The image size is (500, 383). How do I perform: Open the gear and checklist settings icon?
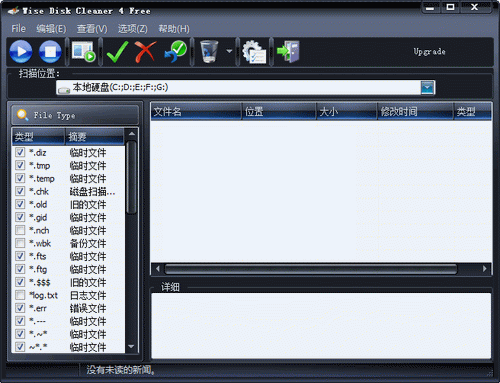(254, 52)
